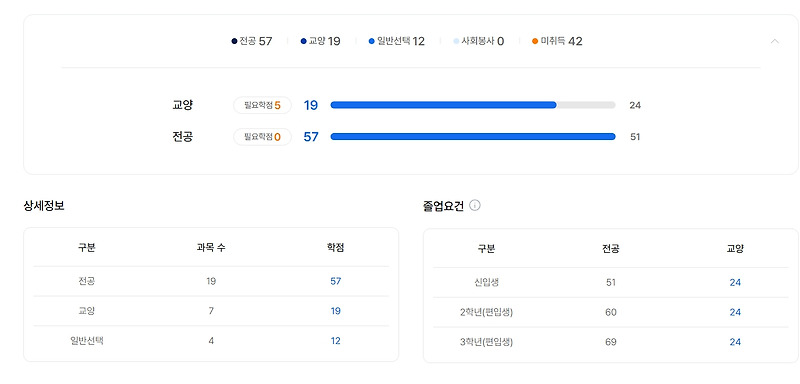Open the 교양 credits value 19 link

(x=335, y=311)
